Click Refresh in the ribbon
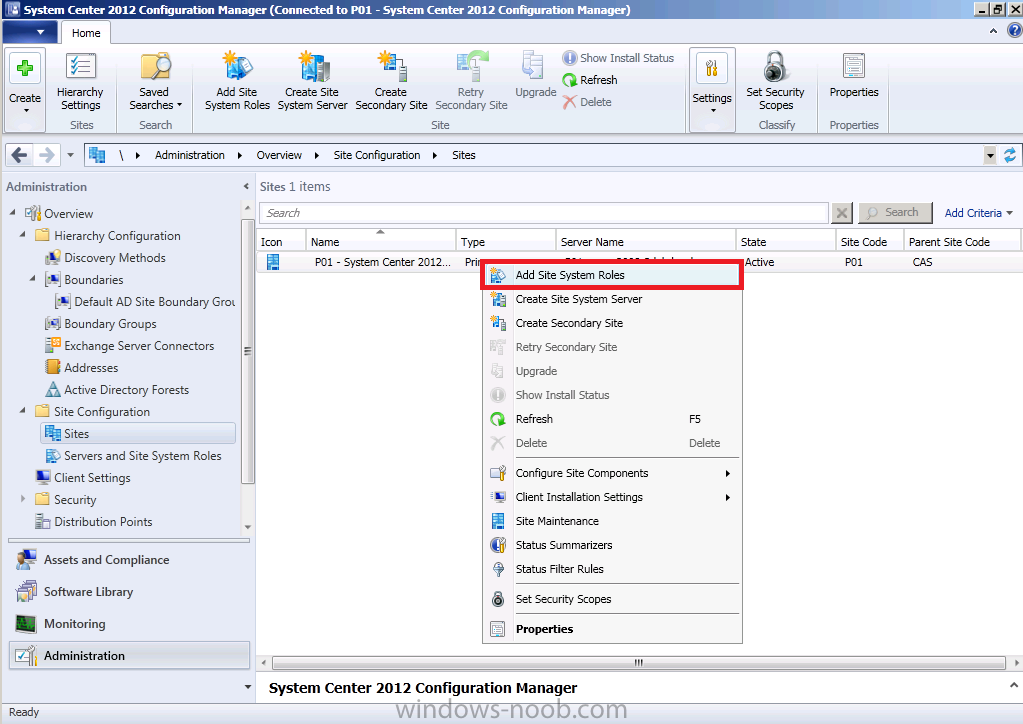 (590, 80)
